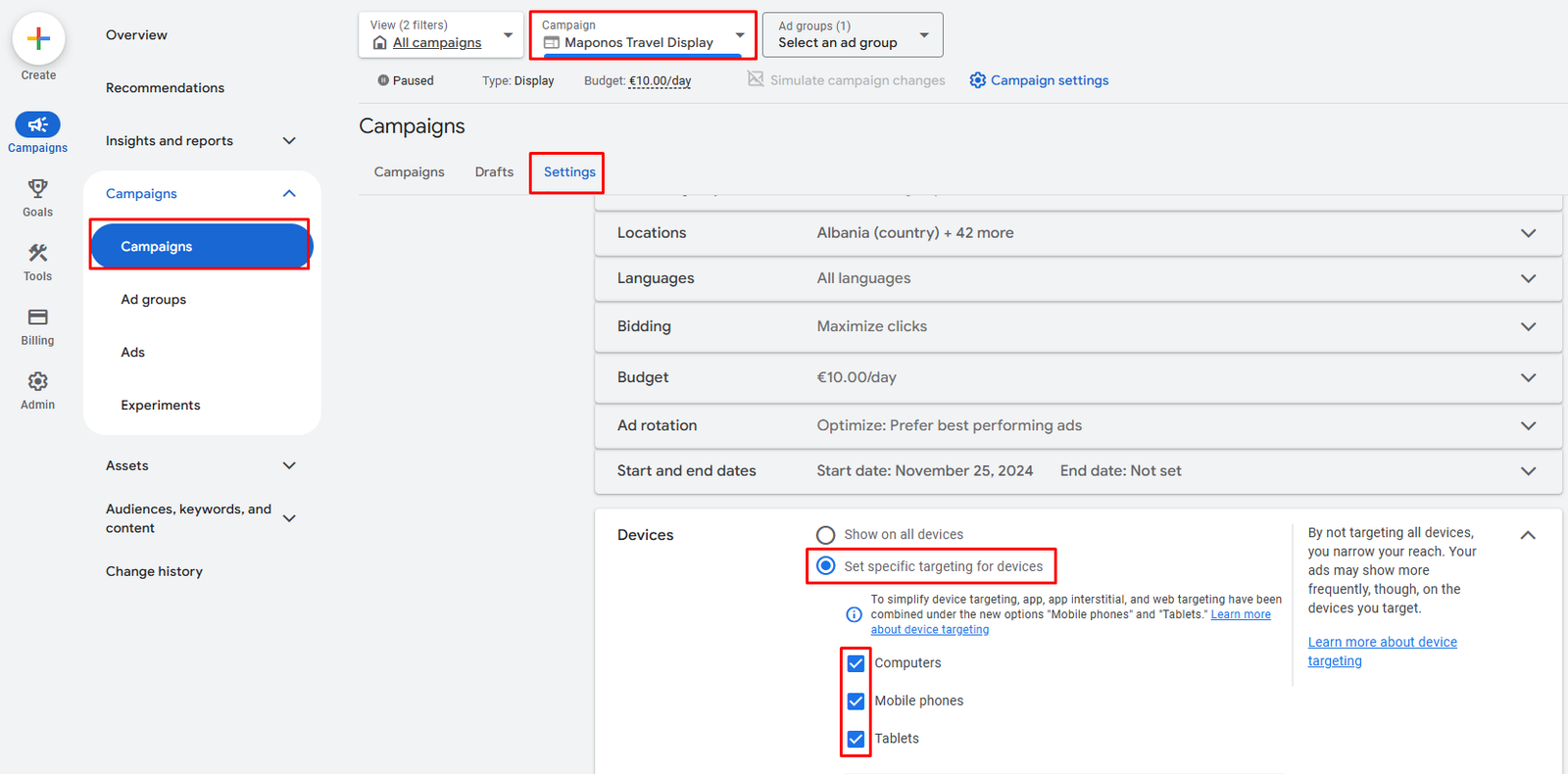Screen dimensions: 1568x774
Task: Click Optimize: Prefer best performing ads text
Action: click(949, 425)
